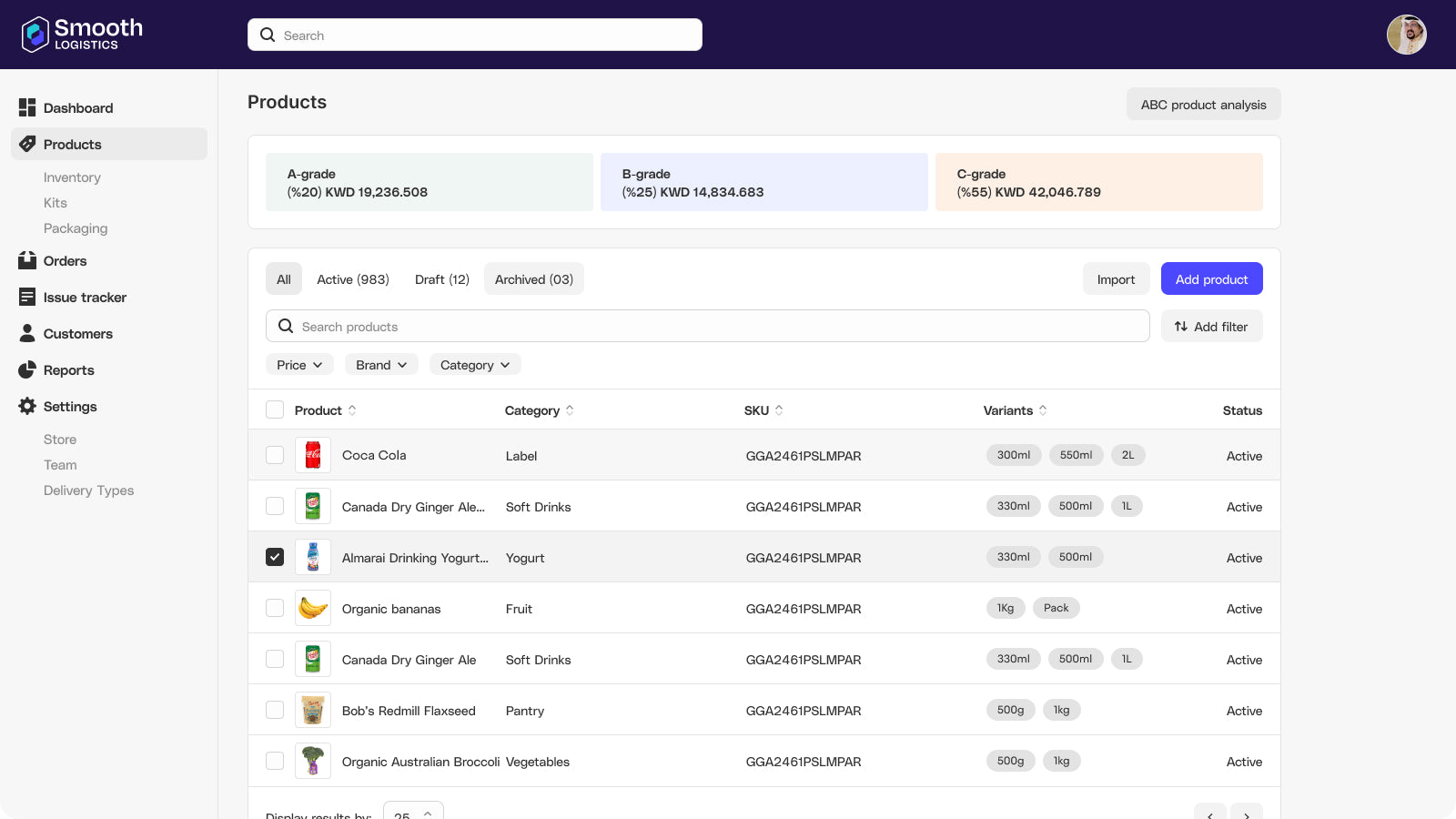Open the Archived (03) tab
The width and height of the screenshot is (1456, 819).
pyautogui.click(x=533, y=279)
